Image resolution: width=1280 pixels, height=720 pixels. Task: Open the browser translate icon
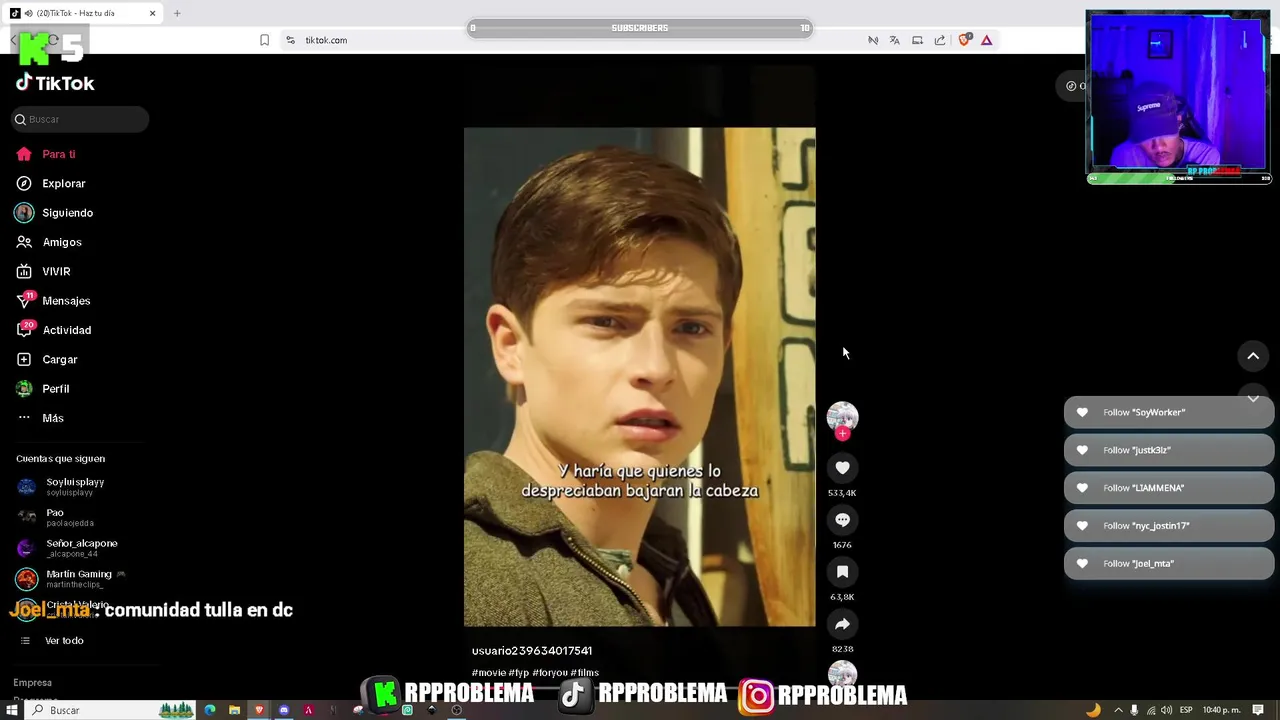pos(894,40)
